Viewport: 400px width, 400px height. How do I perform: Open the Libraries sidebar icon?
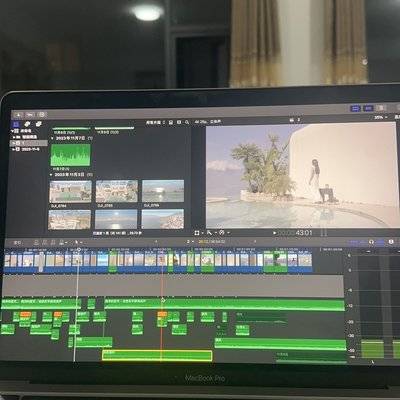click(x=16, y=124)
